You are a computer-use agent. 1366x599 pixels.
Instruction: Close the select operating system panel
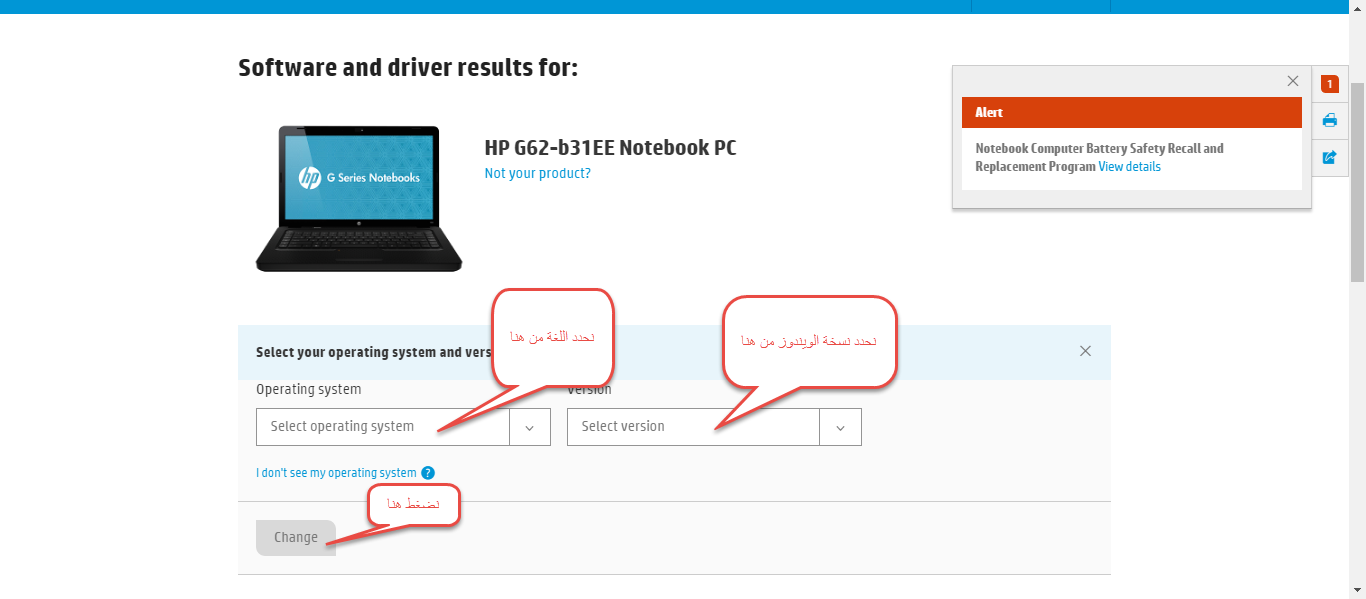click(1086, 351)
